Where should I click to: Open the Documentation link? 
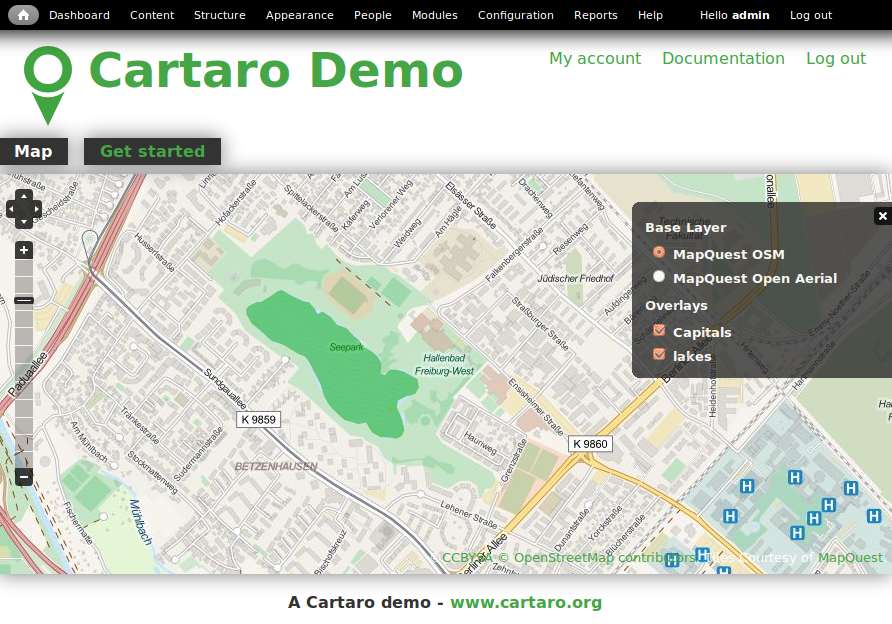(723, 58)
